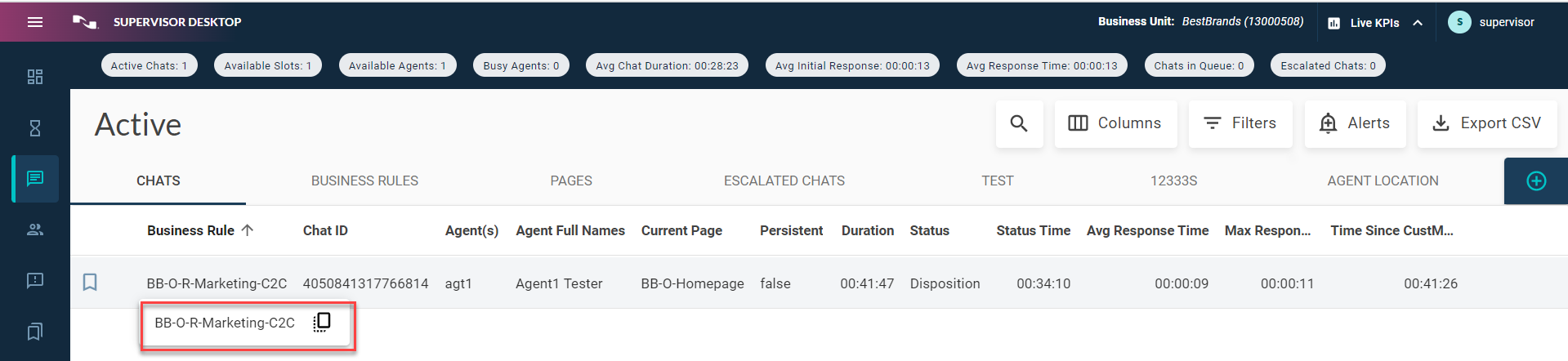Sort by the Business Rule column header
The image size is (1568, 361).
191,231
